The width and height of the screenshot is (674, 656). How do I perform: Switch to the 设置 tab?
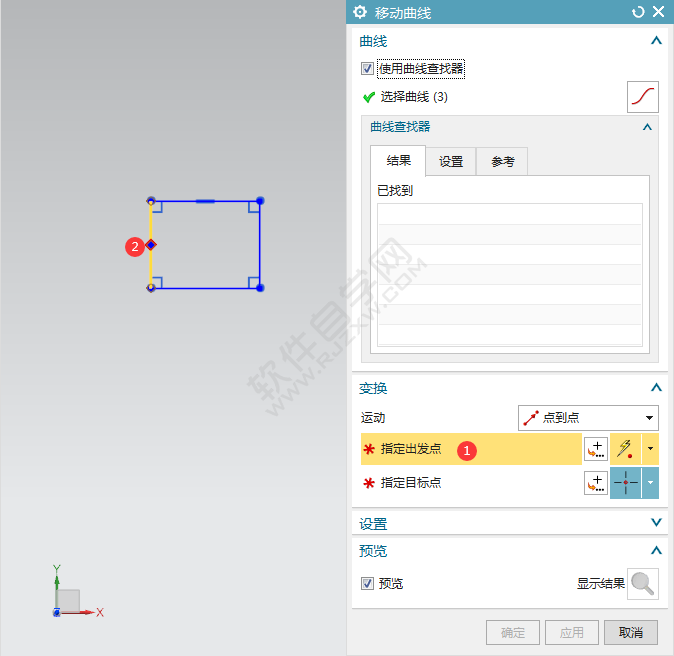point(450,162)
